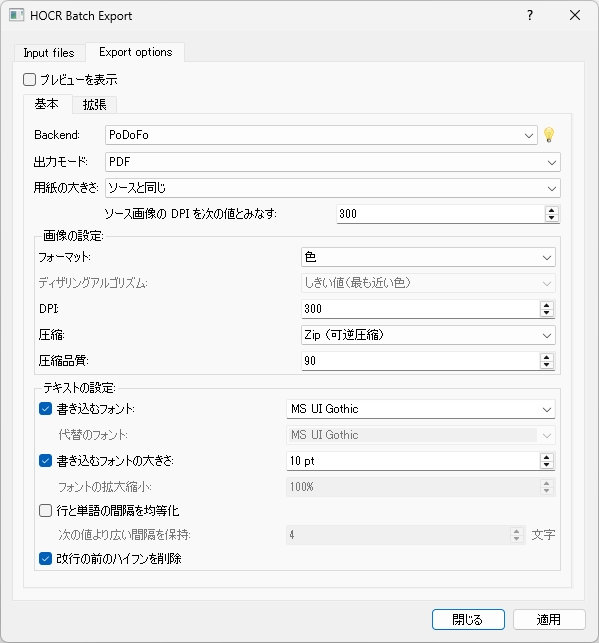Uncheck the 書き込むフォント checkbox

(46, 409)
